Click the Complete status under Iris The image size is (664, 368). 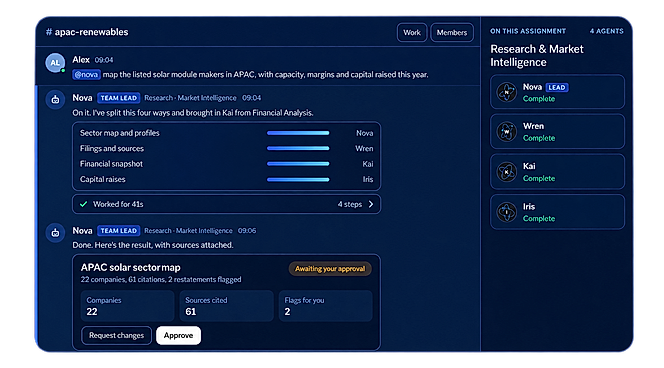tap(539, 219)
